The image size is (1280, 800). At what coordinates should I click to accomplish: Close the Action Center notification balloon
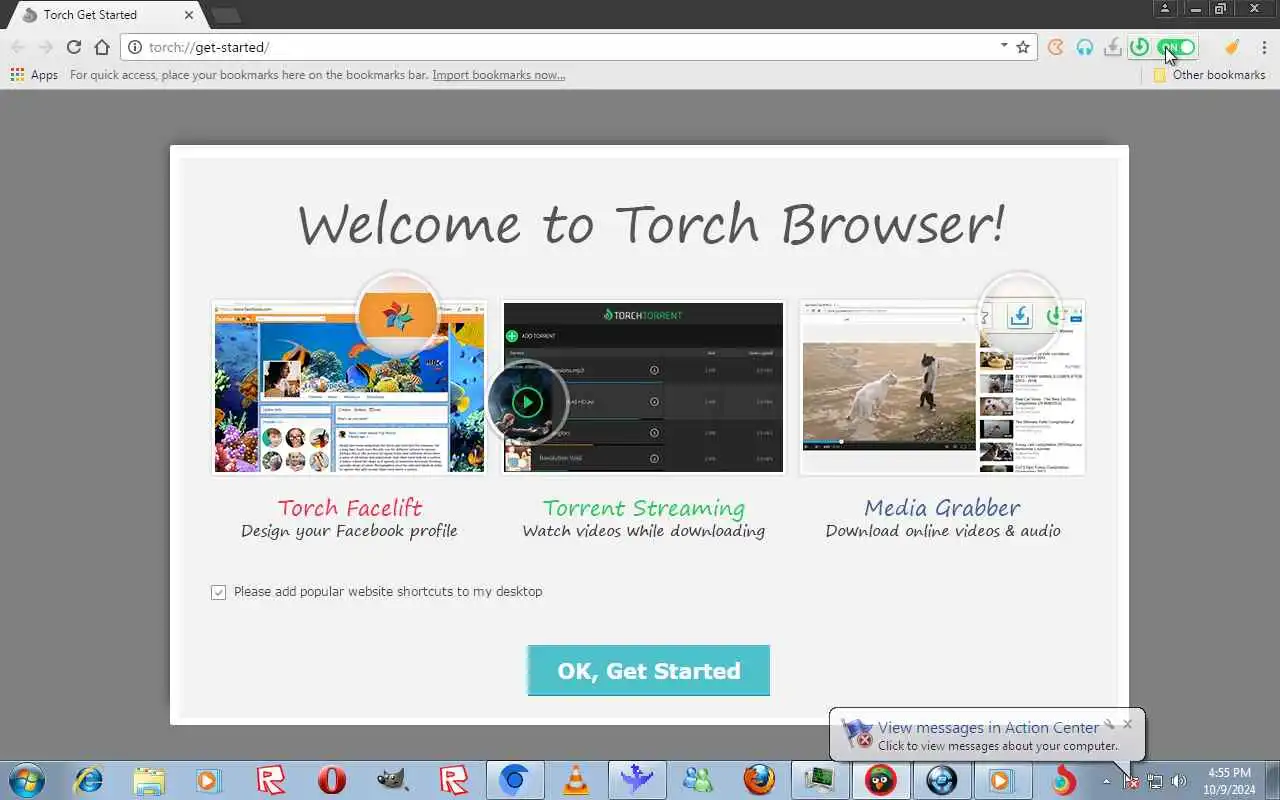pyautogui.click(x=1128, y=724)
